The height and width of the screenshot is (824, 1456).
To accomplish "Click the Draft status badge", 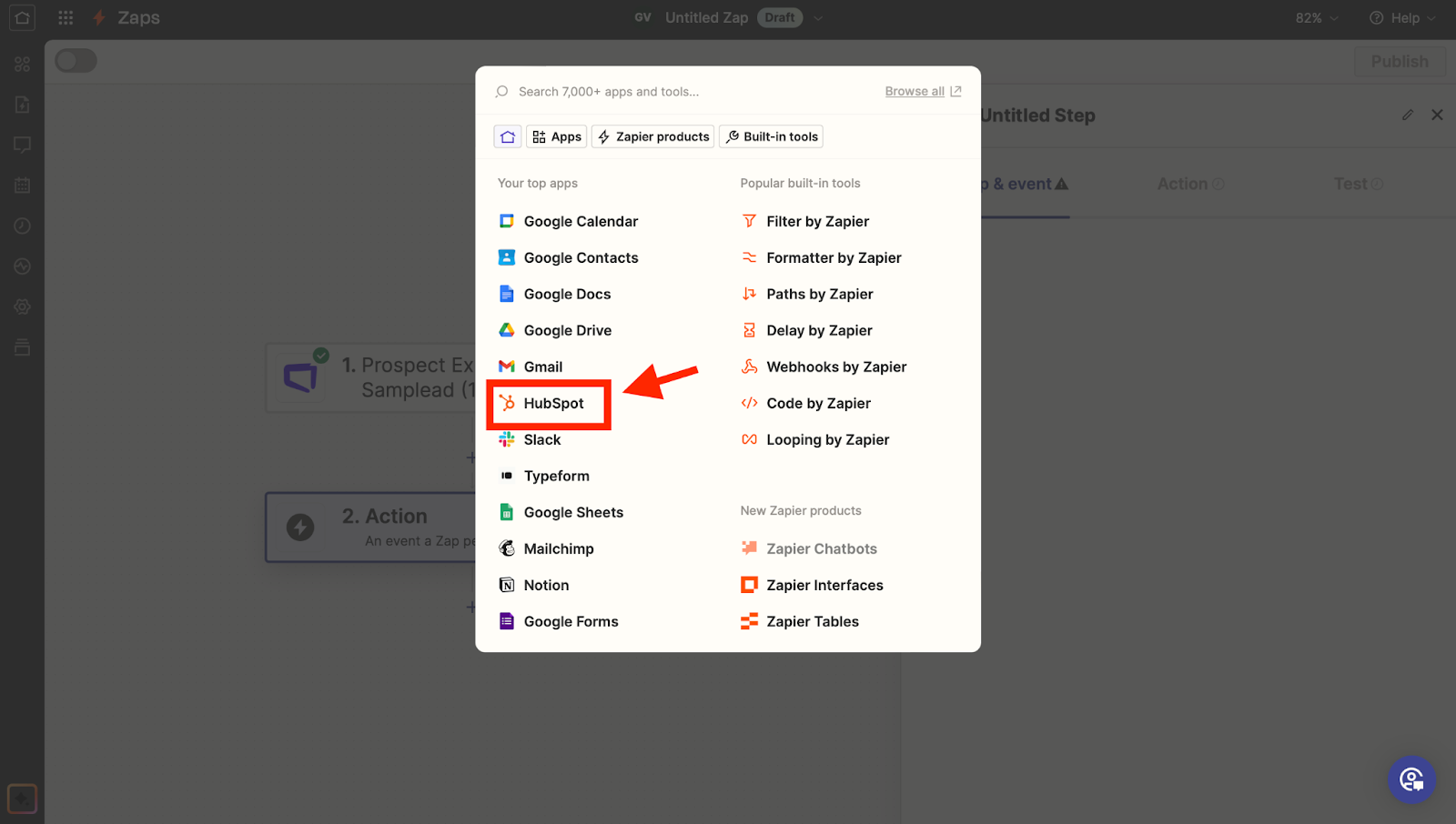I will (x=780, y=17).
